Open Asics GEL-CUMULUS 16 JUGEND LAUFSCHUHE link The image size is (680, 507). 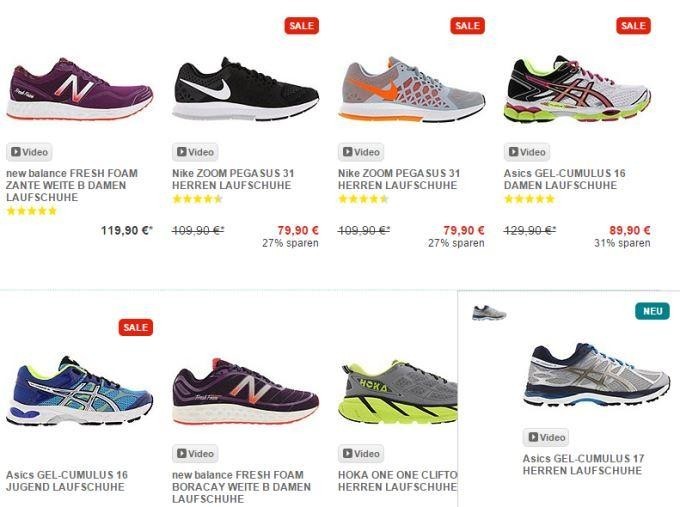click(x=67, y=481)
